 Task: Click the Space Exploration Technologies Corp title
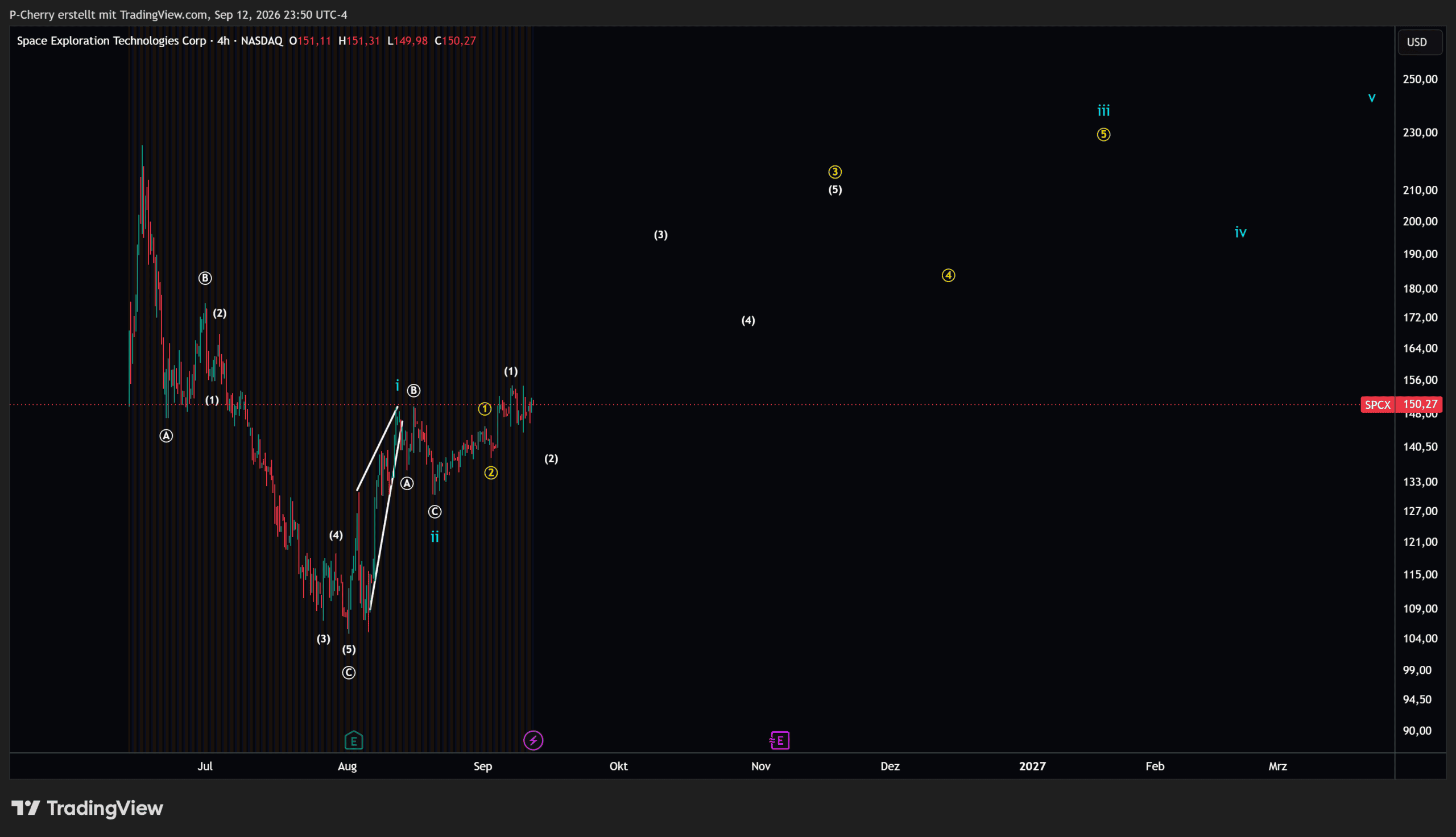tap(111, 41)
